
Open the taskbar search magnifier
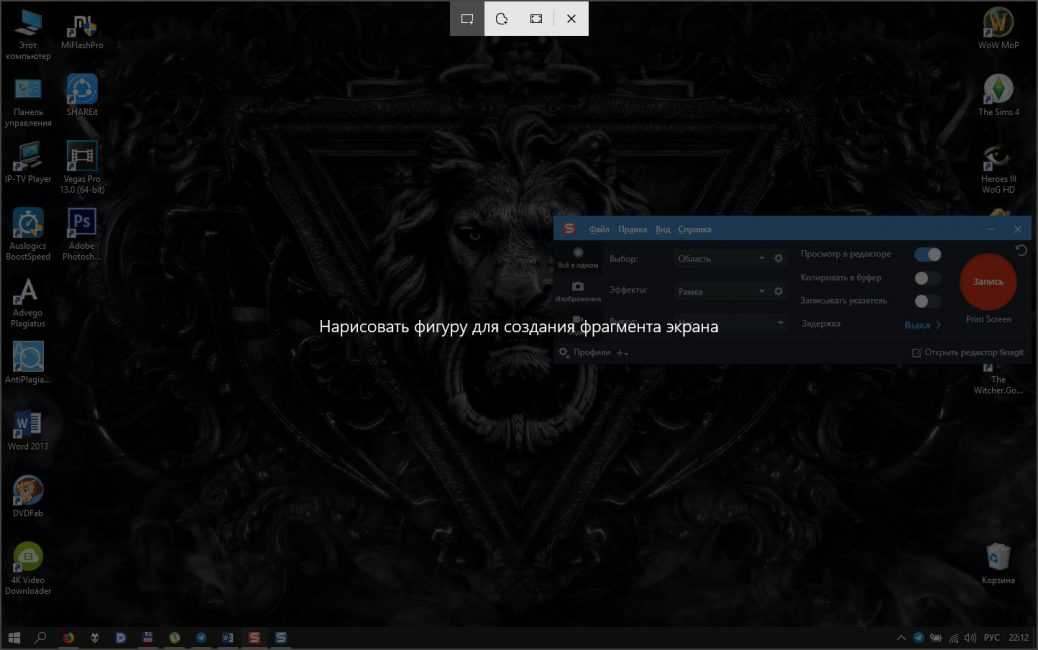click(40, 637)
